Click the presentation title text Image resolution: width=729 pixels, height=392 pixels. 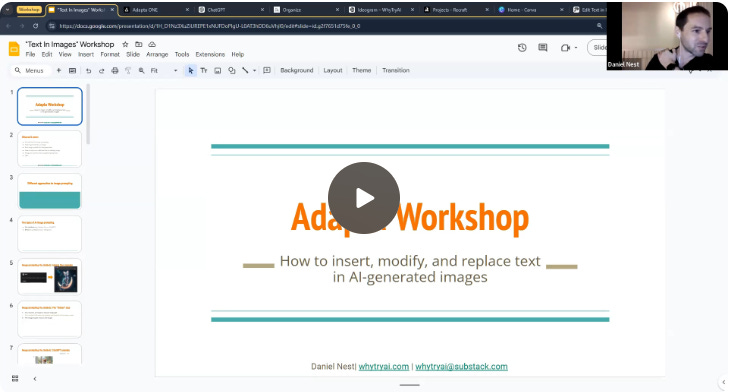[70, 44]
